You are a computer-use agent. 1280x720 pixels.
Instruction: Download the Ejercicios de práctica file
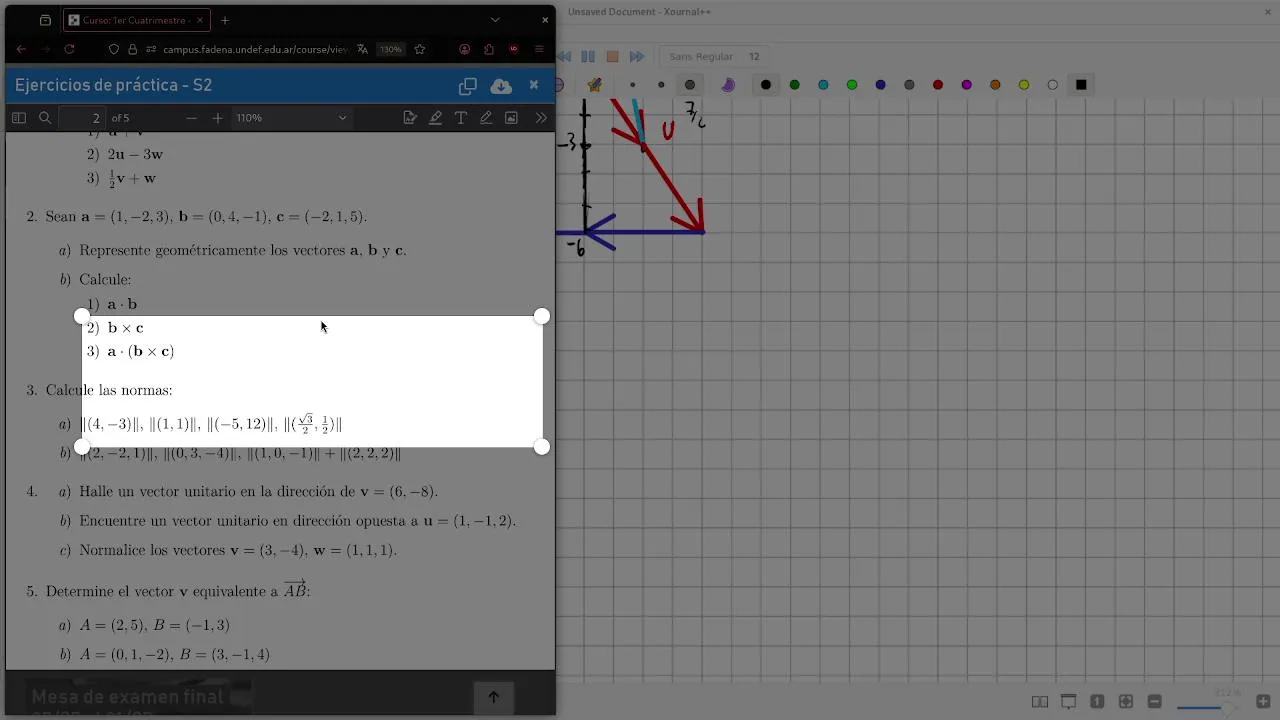point(501,86)
